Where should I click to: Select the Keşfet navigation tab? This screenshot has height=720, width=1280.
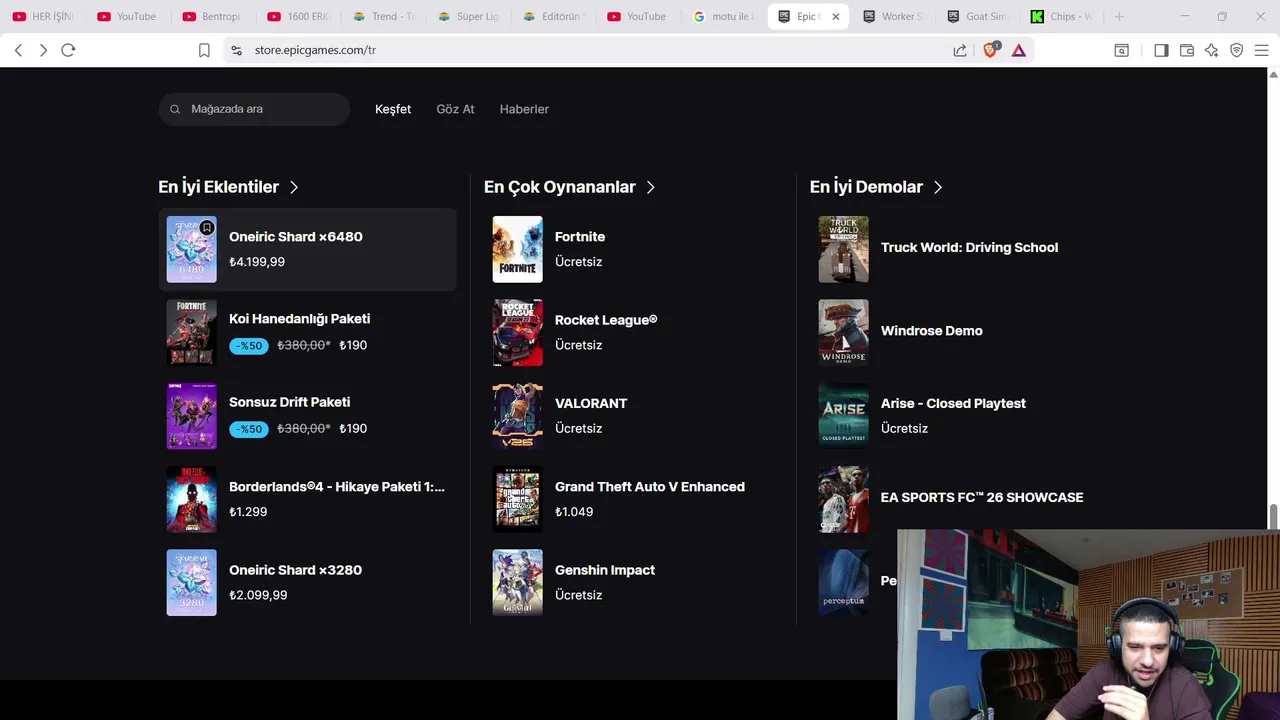(393, 109)
